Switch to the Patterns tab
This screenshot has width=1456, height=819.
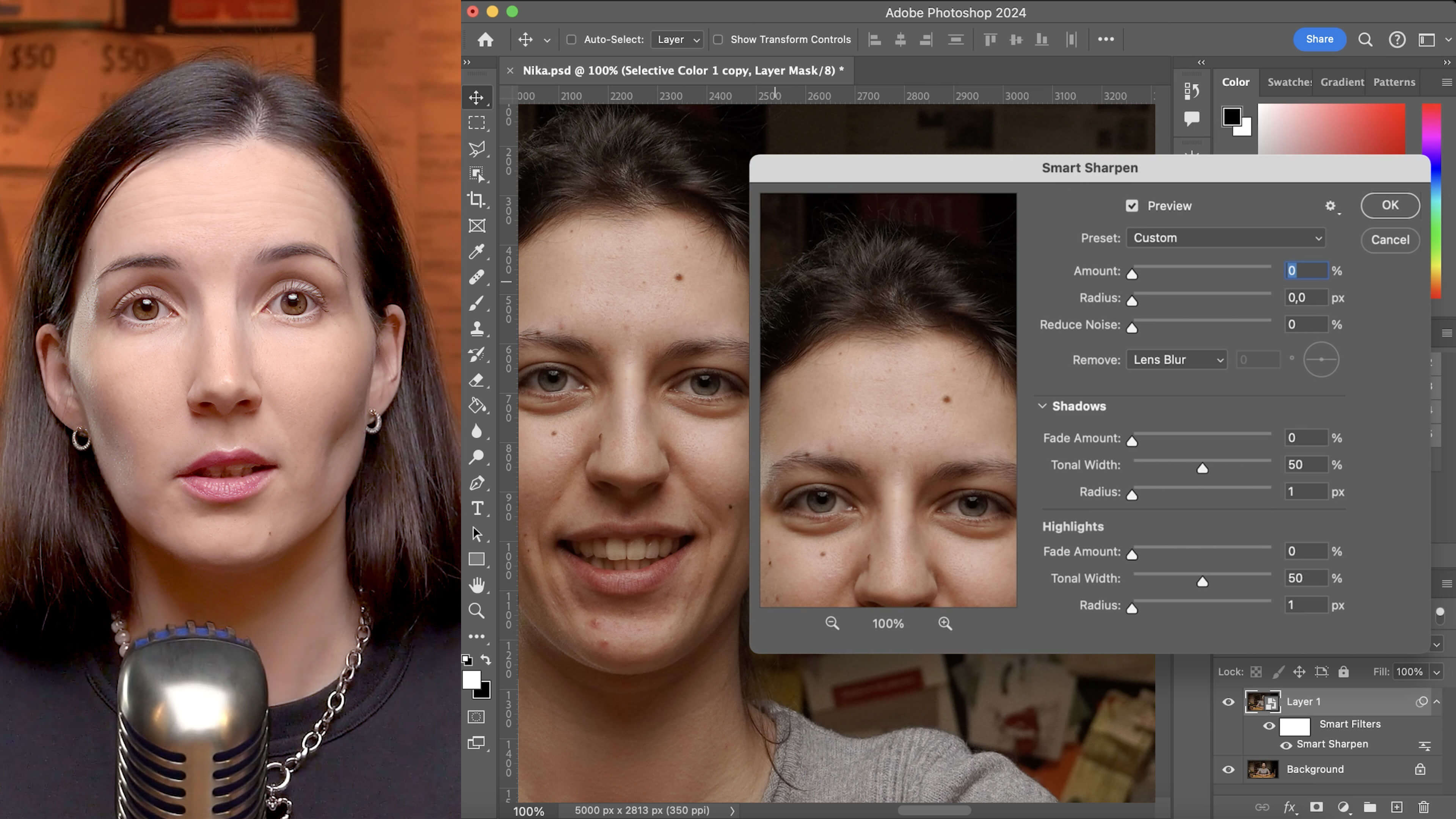pyautogui.click(x=1394, y=82)
